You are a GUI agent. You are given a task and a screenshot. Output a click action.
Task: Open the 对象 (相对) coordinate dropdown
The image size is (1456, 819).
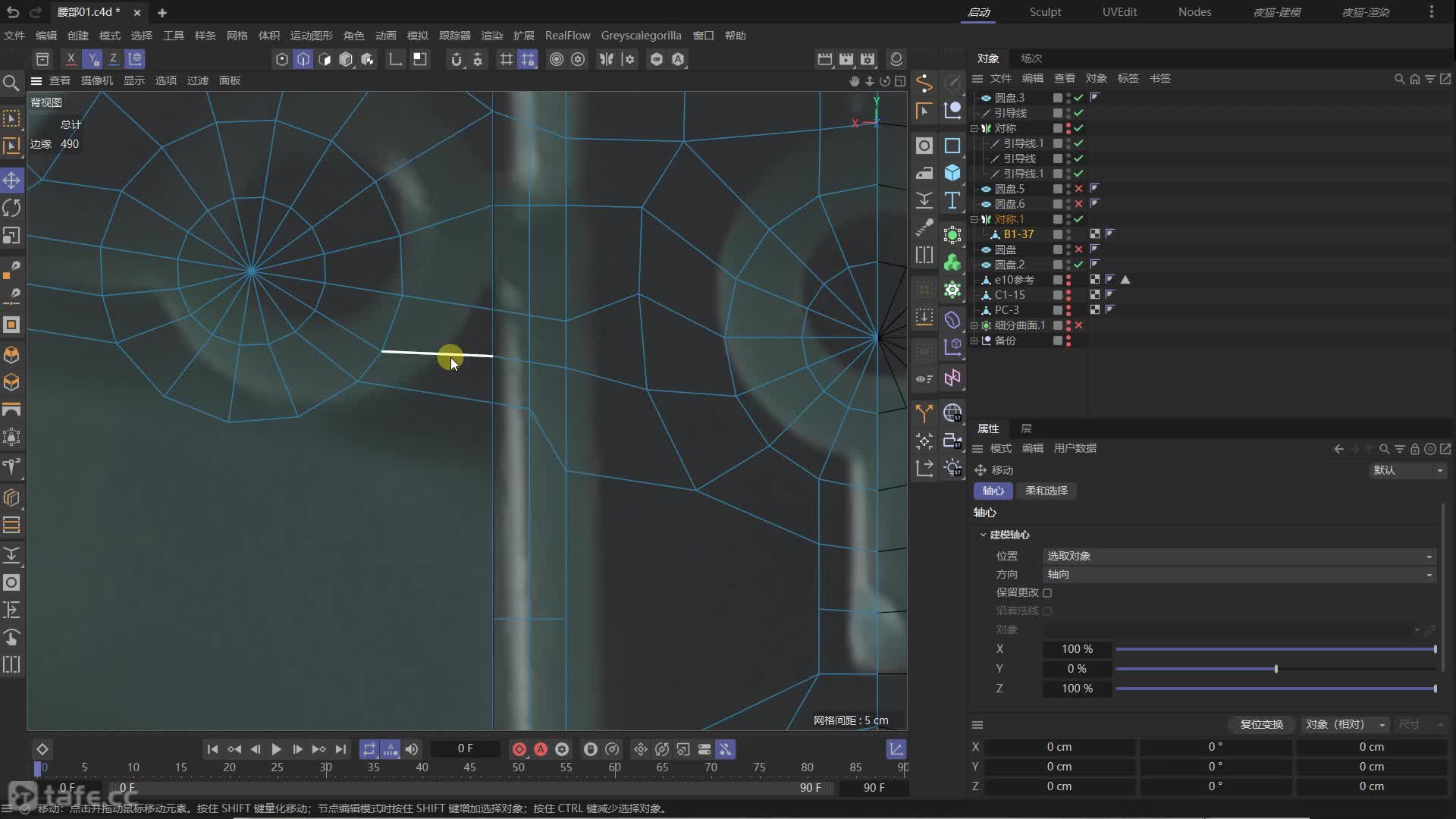coord(1345,725)
